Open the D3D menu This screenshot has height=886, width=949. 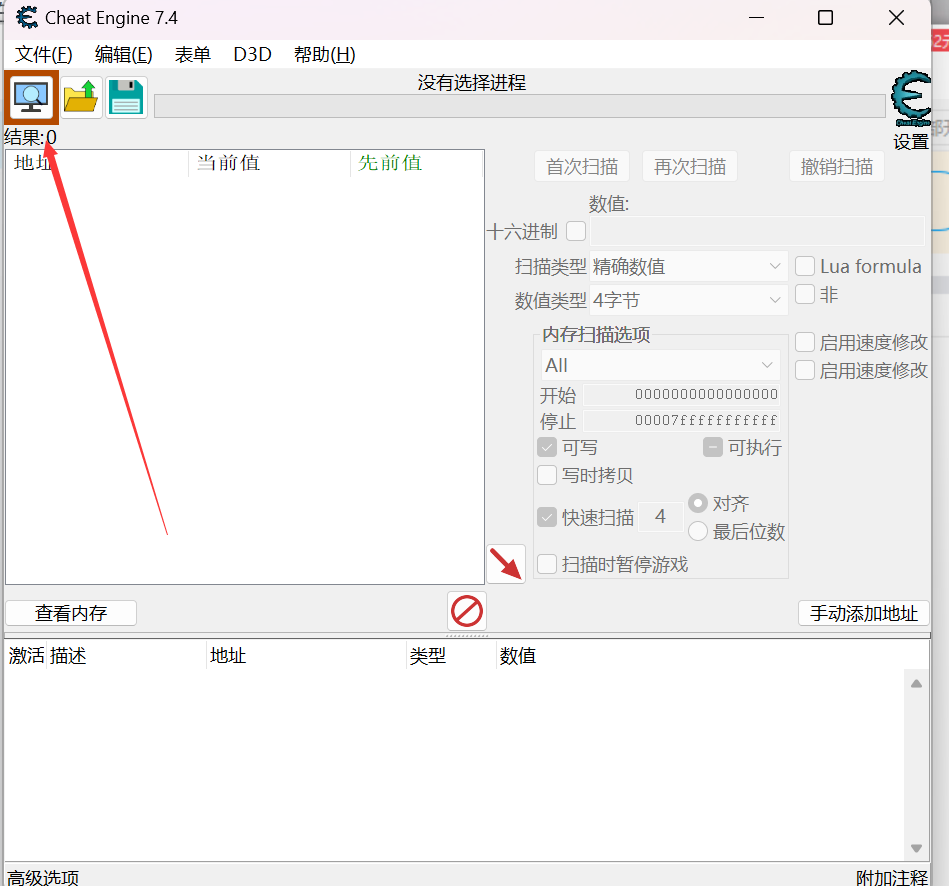[x=251, y=54]
